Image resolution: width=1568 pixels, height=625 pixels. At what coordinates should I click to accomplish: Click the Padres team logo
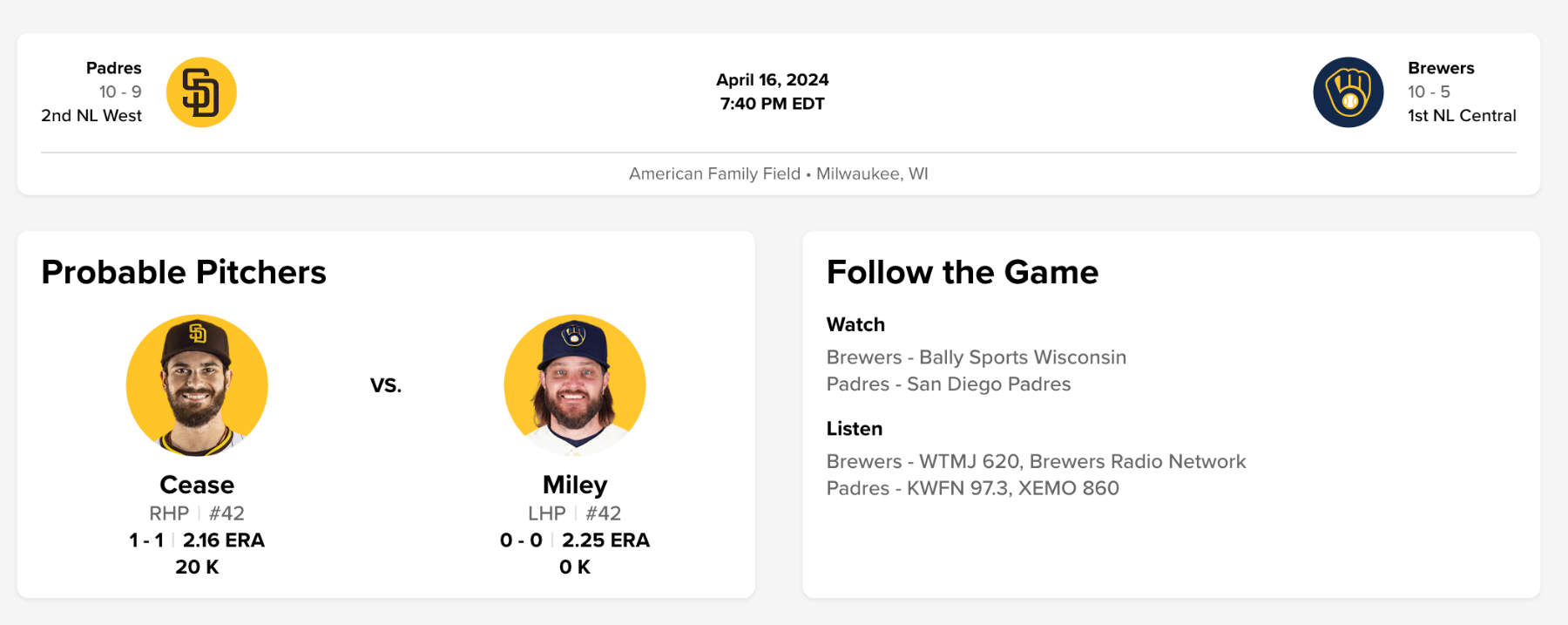click(x=201, y=92)
